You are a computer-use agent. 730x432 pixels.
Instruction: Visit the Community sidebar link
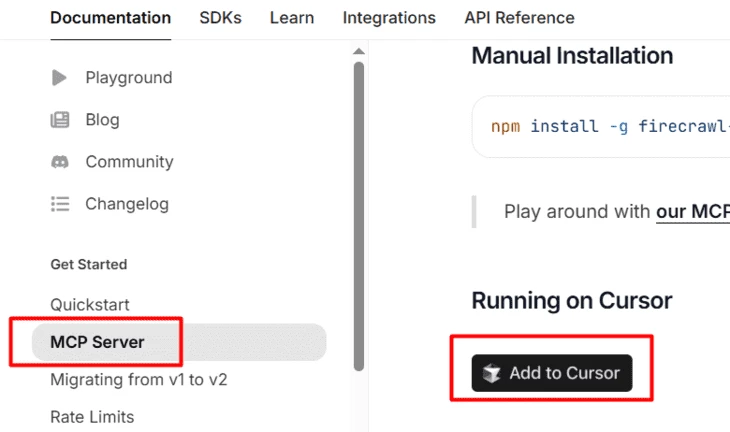point(129,162)
